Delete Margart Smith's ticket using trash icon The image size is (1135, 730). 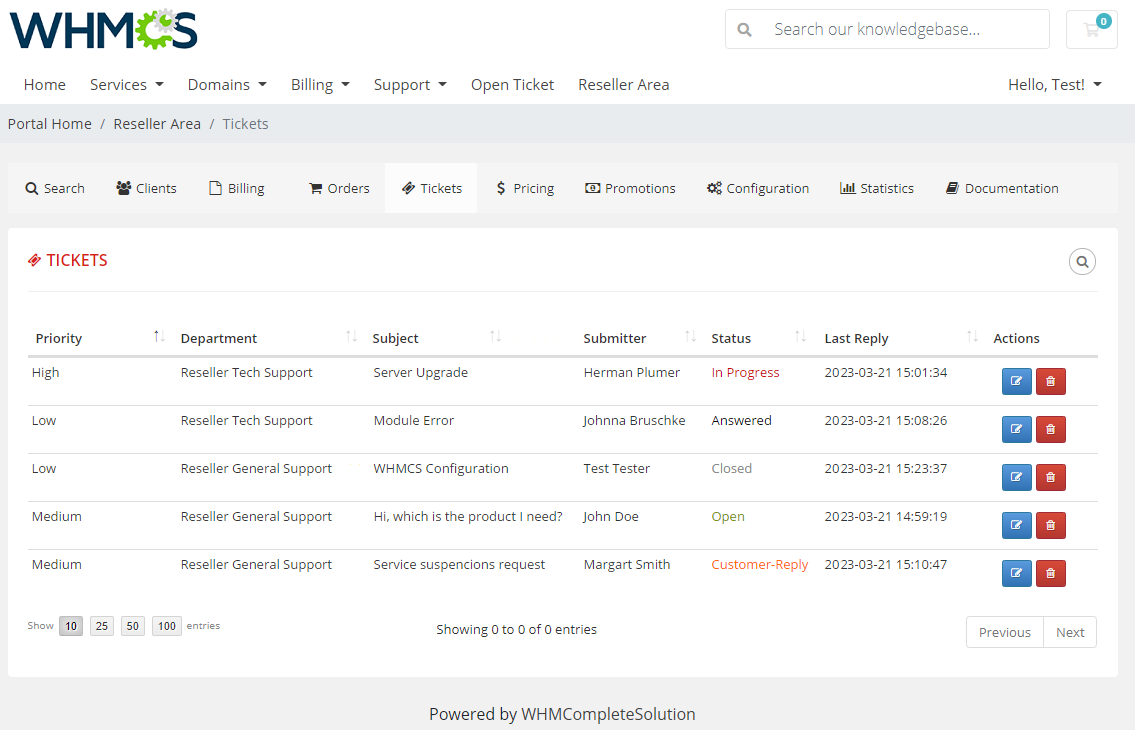tap(1050, 573)
